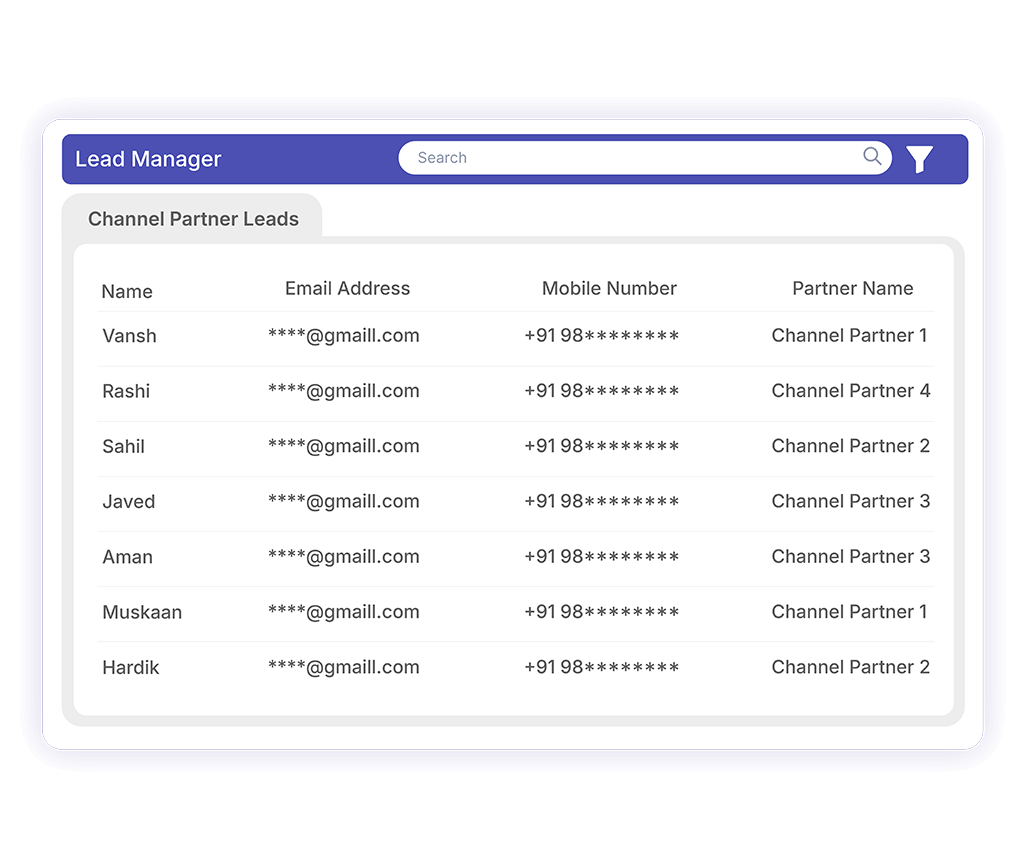The width and height of the screenshot is (1024, 867).
Task: Click inside the Search input field
Action: 600,157
